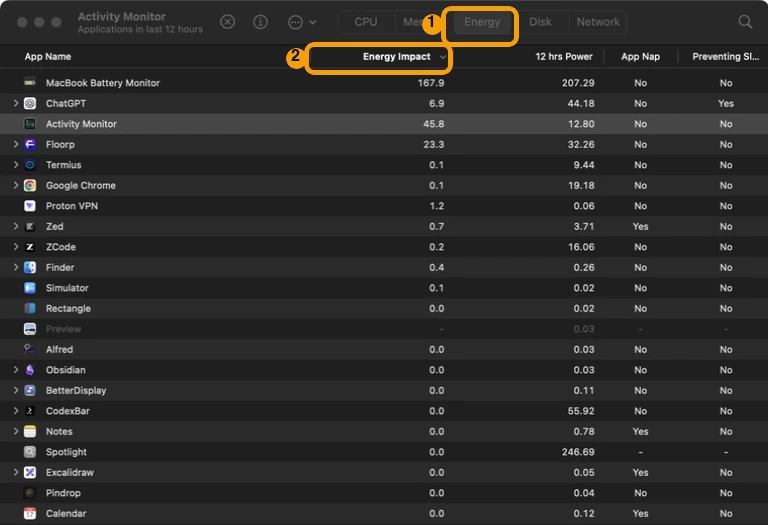Expand the Notes process row
This screenshot has height=525, width=768.
point(16,432)
